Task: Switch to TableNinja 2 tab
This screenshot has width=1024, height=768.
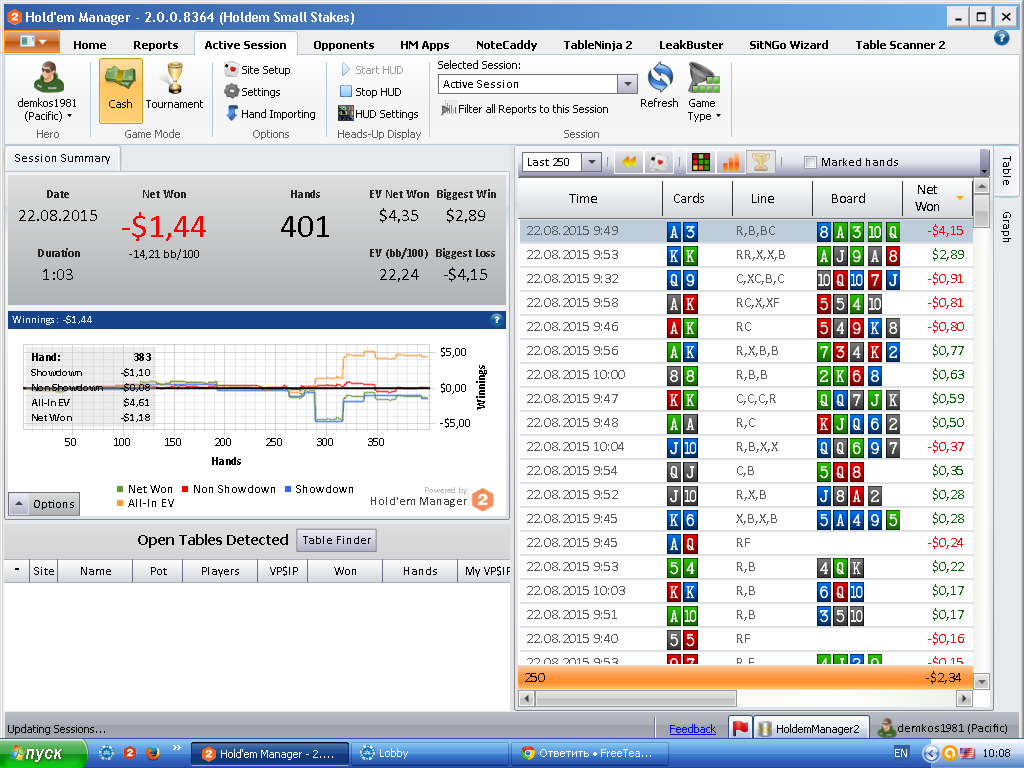Action: (598, 45)
